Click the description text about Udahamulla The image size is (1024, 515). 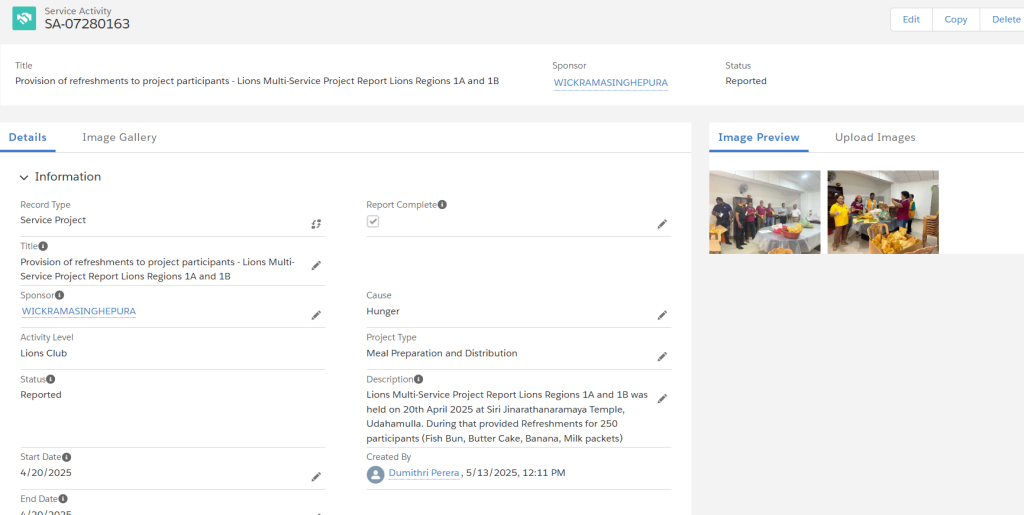tap(507, 416)
